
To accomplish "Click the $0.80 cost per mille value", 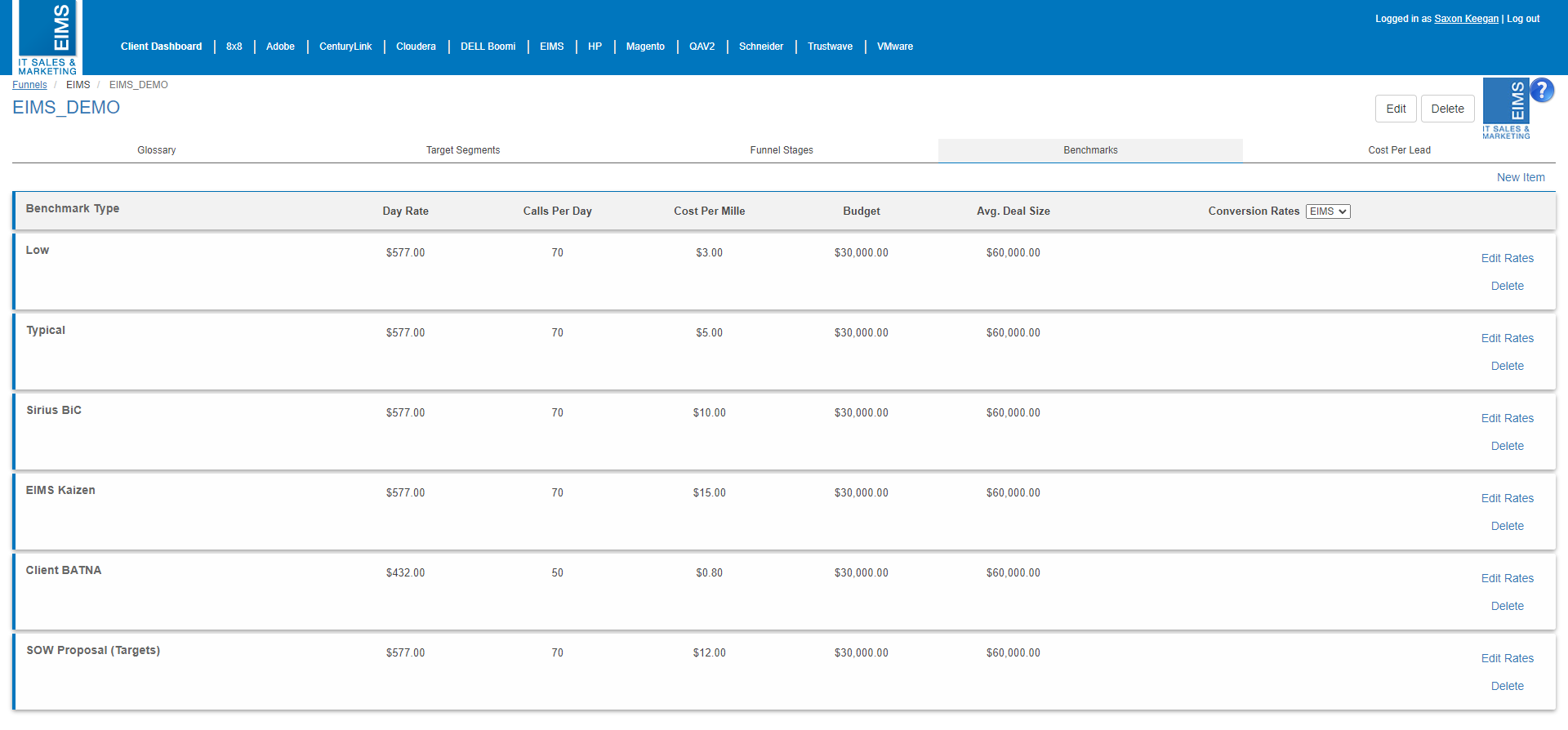I will pyautogui.click(x=709, y=573).
